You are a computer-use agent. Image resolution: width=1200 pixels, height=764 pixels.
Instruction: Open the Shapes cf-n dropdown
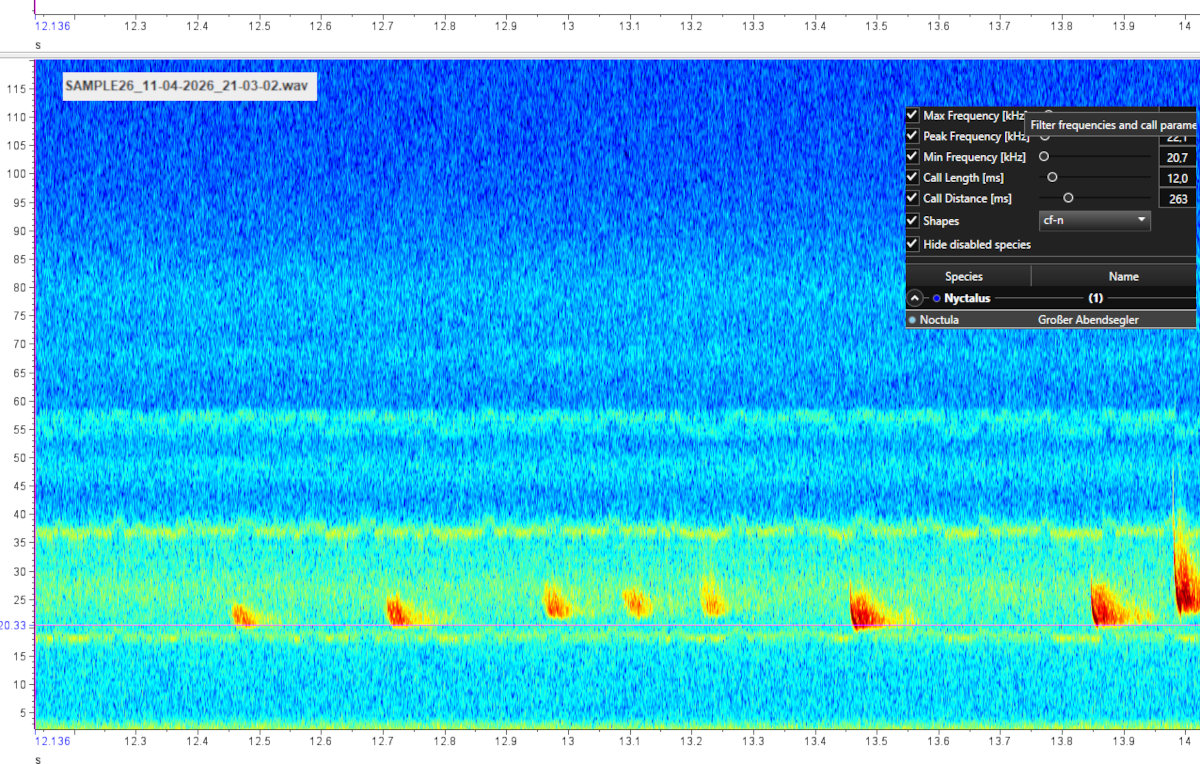coord(1095,221)
